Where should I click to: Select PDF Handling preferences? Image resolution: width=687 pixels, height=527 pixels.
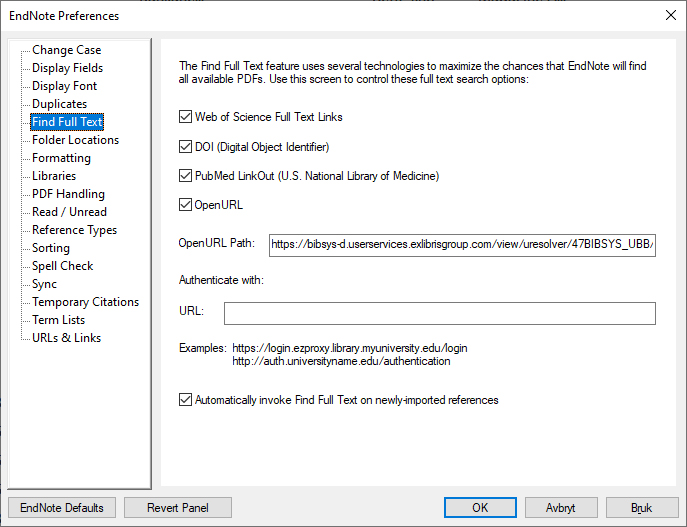point(68,194)
